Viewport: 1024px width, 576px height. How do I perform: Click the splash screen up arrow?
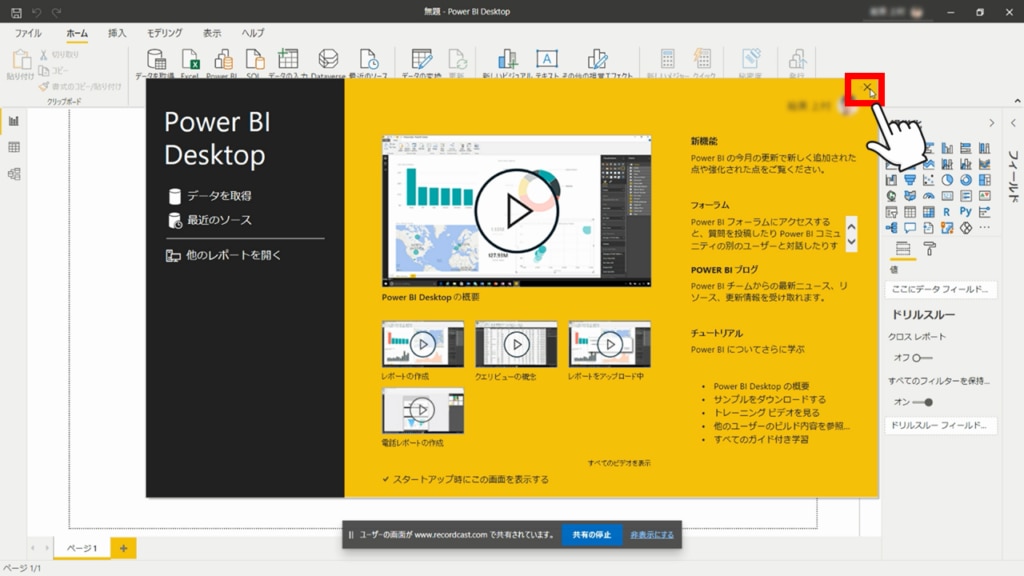pyautogui.click(x=851, y=227)
